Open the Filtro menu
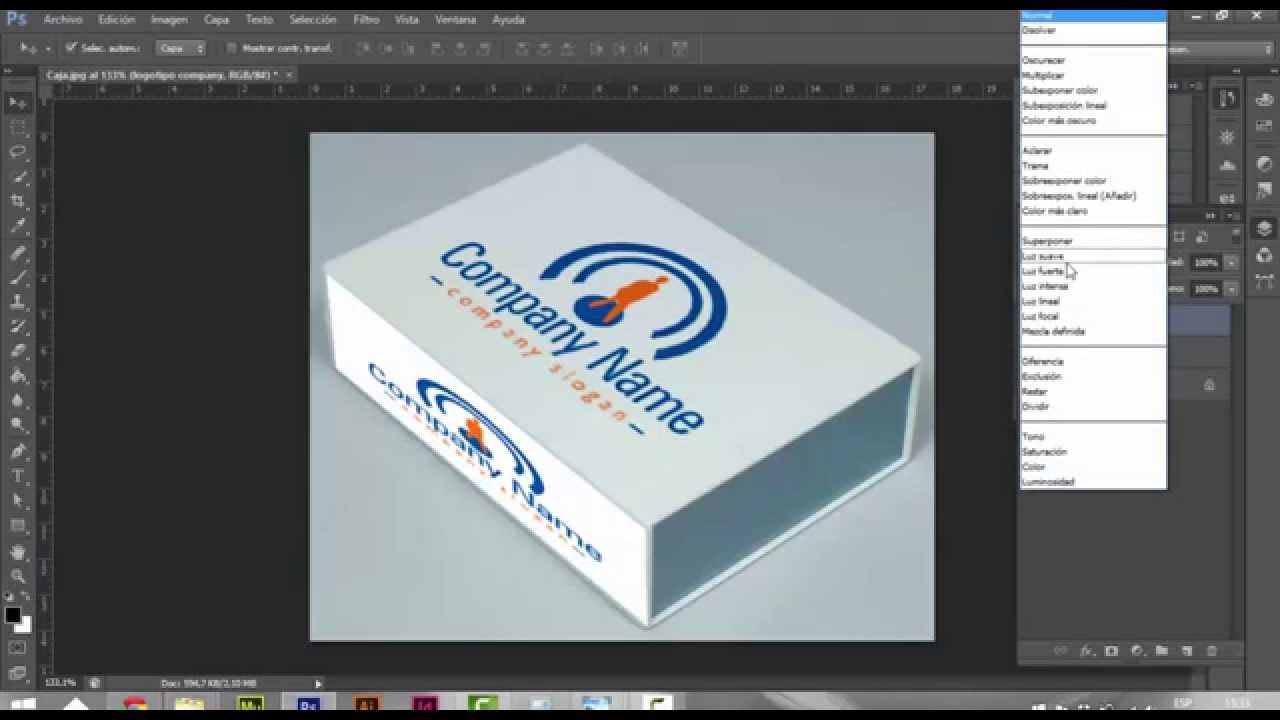Screen dimensions: 1280x720 pos(366,19)
